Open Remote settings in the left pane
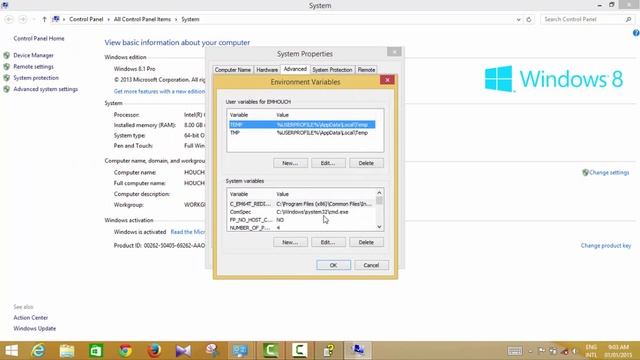The image size is (640, 360). tap(33, 67)
